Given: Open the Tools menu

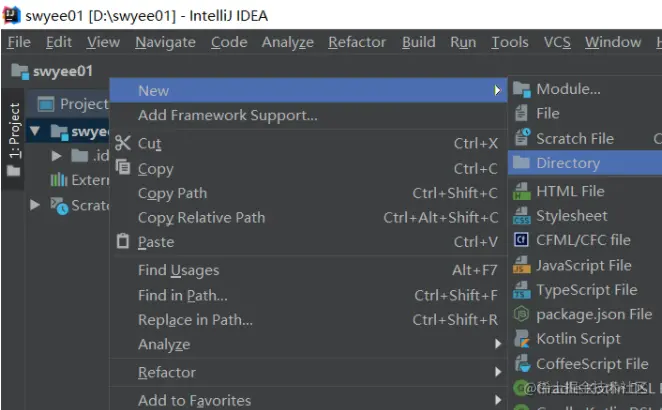Looking at the screenshot, I should (x=510, y=42).
